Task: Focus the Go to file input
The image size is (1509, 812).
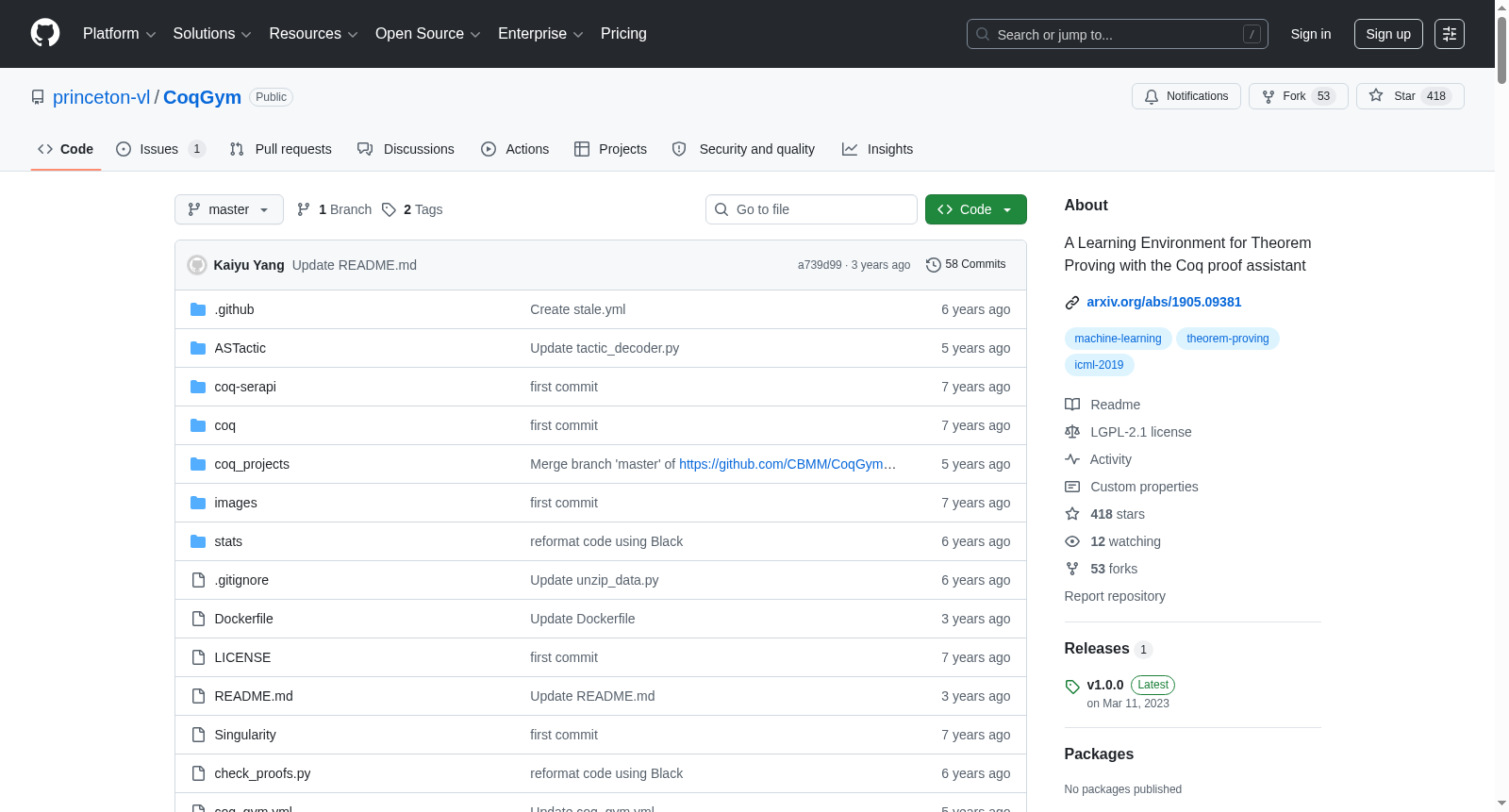Action: 811,209
